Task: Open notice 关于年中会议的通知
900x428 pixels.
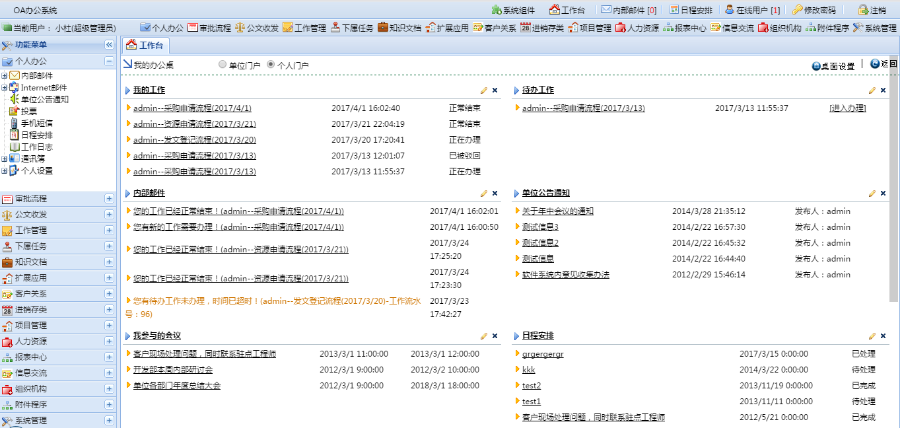Action: [x=557, y=211]
